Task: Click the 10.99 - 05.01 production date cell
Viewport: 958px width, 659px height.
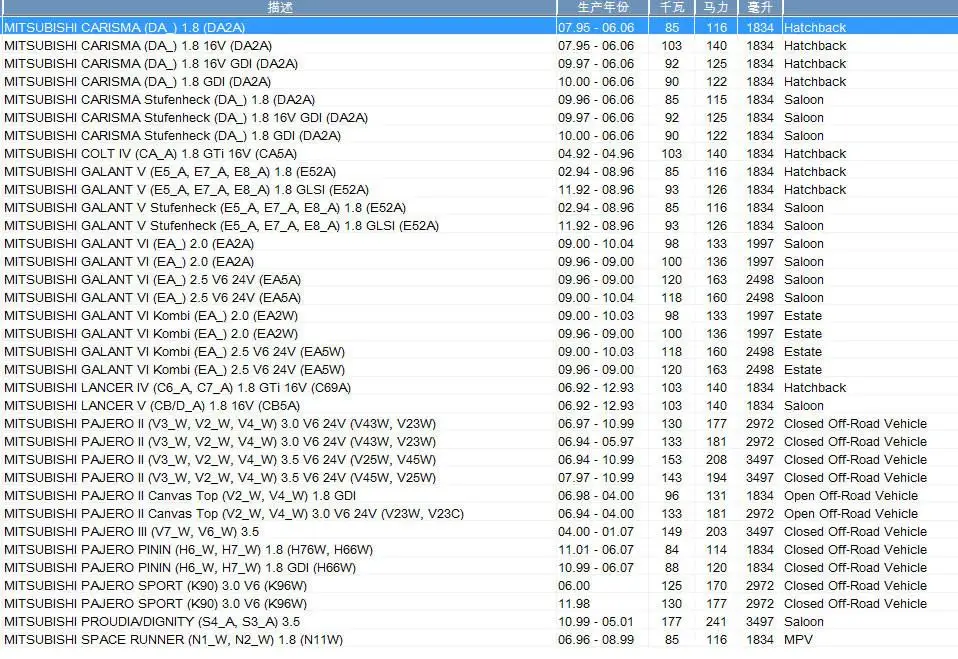Action: click(596, 622)
